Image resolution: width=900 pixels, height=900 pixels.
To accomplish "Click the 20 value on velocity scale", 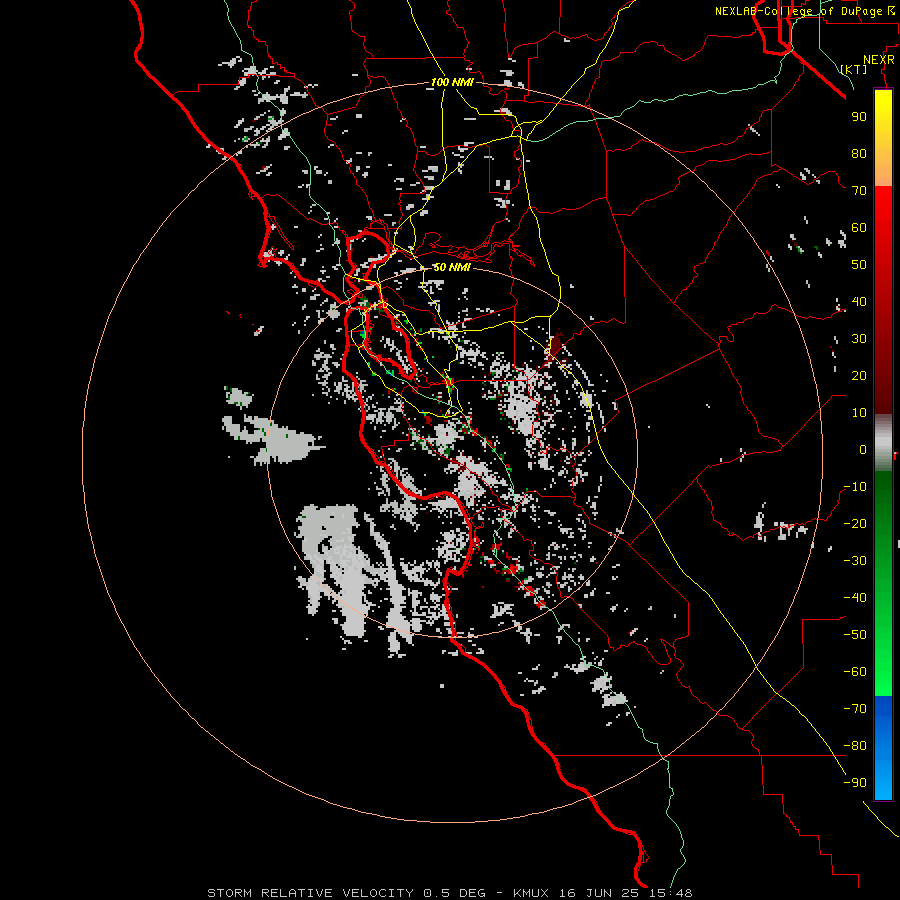I will (859, 376).
